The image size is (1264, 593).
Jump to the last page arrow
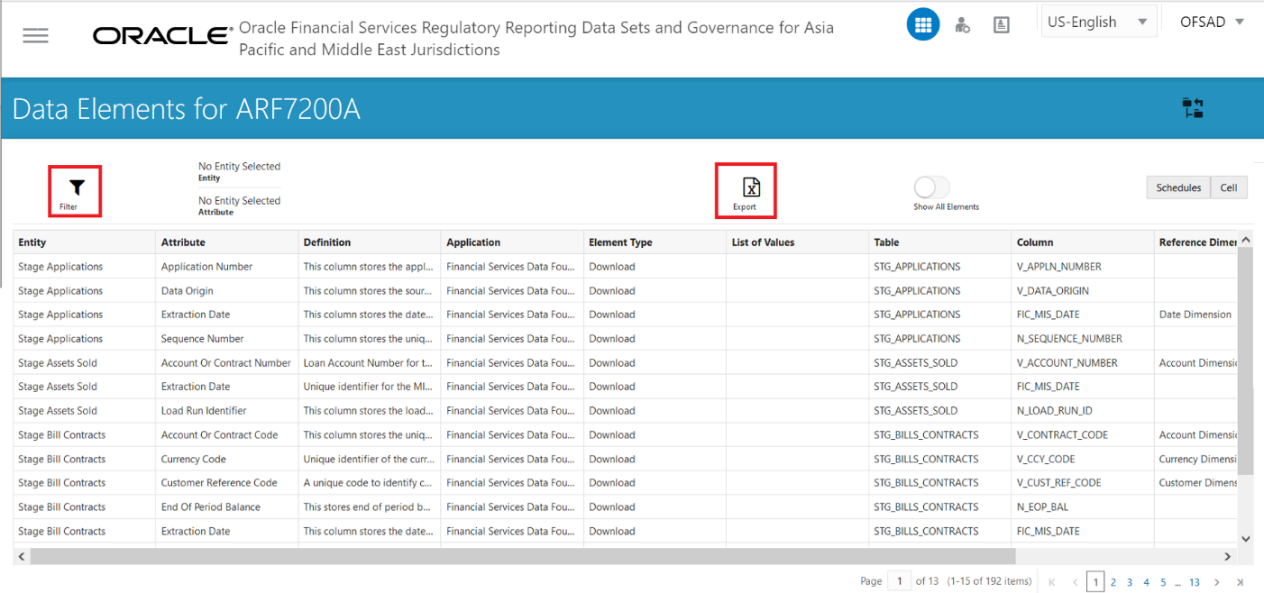point(1241,582)
